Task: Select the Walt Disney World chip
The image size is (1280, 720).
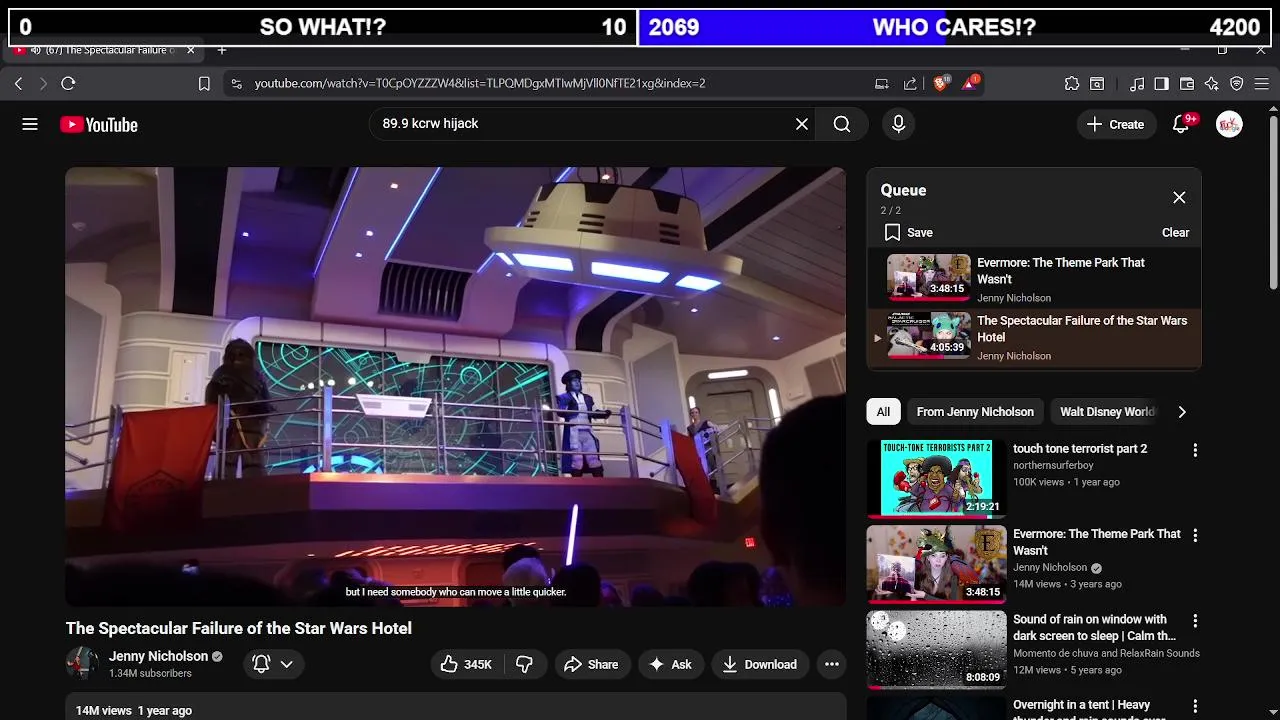Action: click(x=1107, y=412)
